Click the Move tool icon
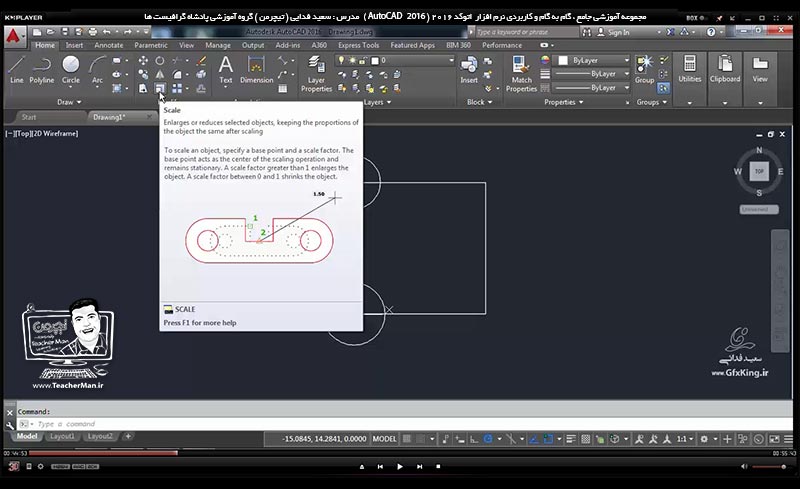Viewport: 800px width, 489px height. tap(143, 61)
